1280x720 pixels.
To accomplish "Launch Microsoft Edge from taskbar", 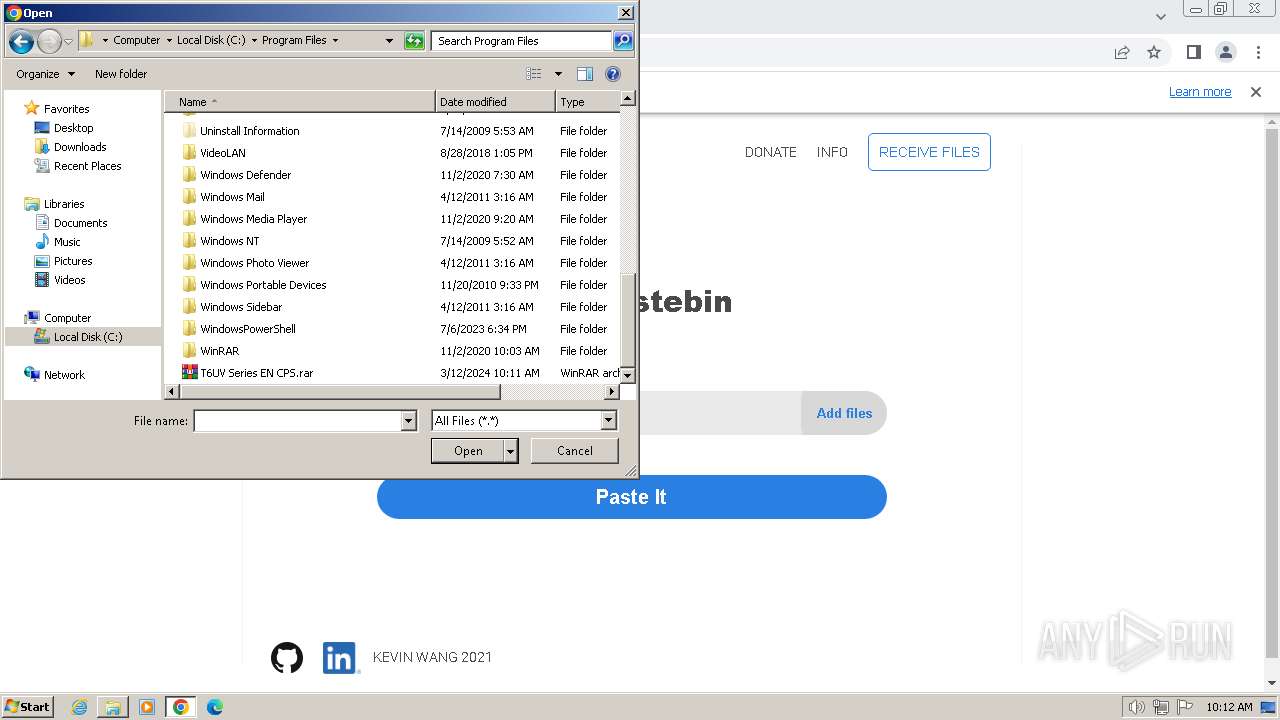I will point(215,707).
